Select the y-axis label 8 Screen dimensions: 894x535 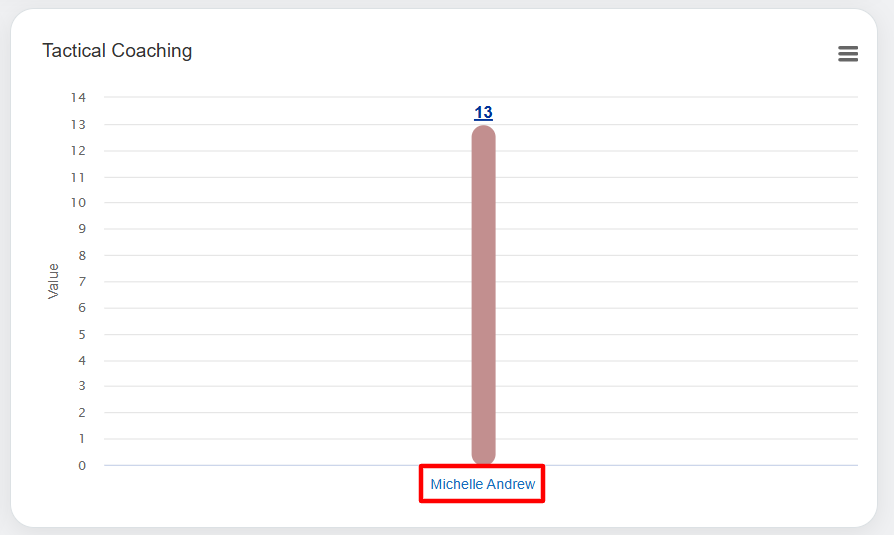(82, 256)
